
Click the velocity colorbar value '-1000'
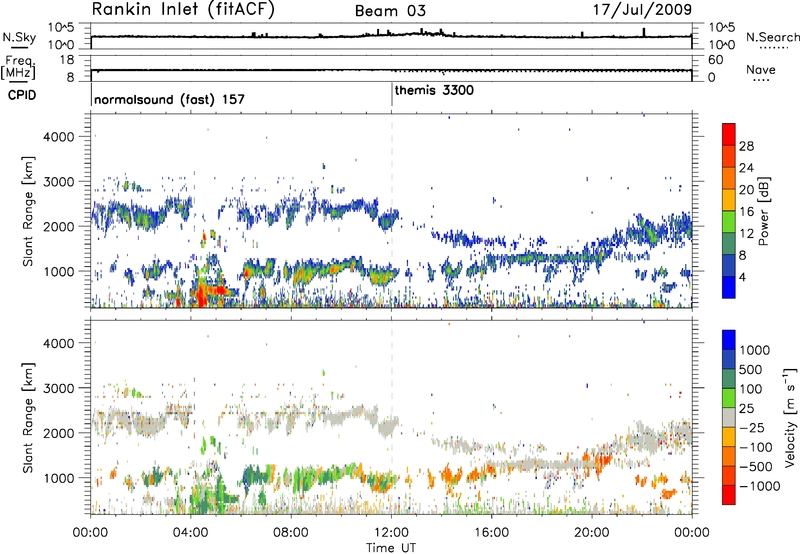click(759, 486)
